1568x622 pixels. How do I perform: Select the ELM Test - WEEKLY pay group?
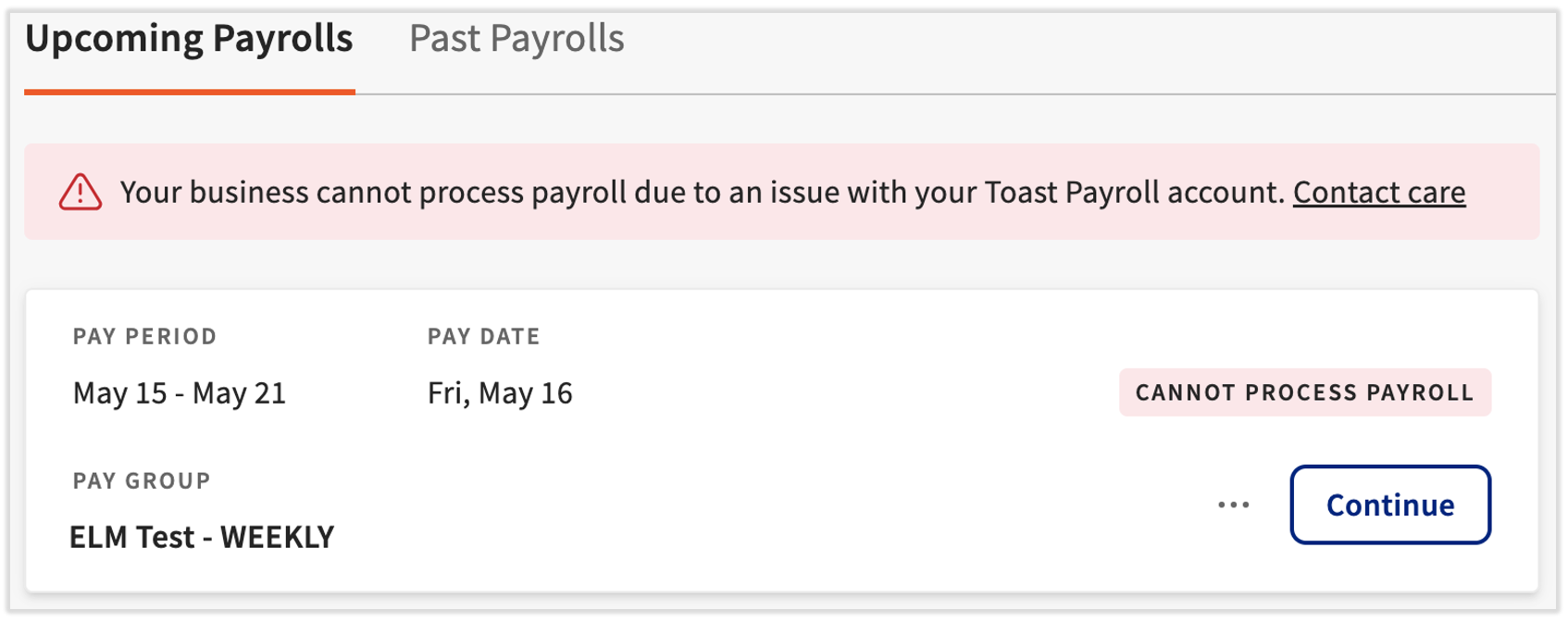[202, 537]
